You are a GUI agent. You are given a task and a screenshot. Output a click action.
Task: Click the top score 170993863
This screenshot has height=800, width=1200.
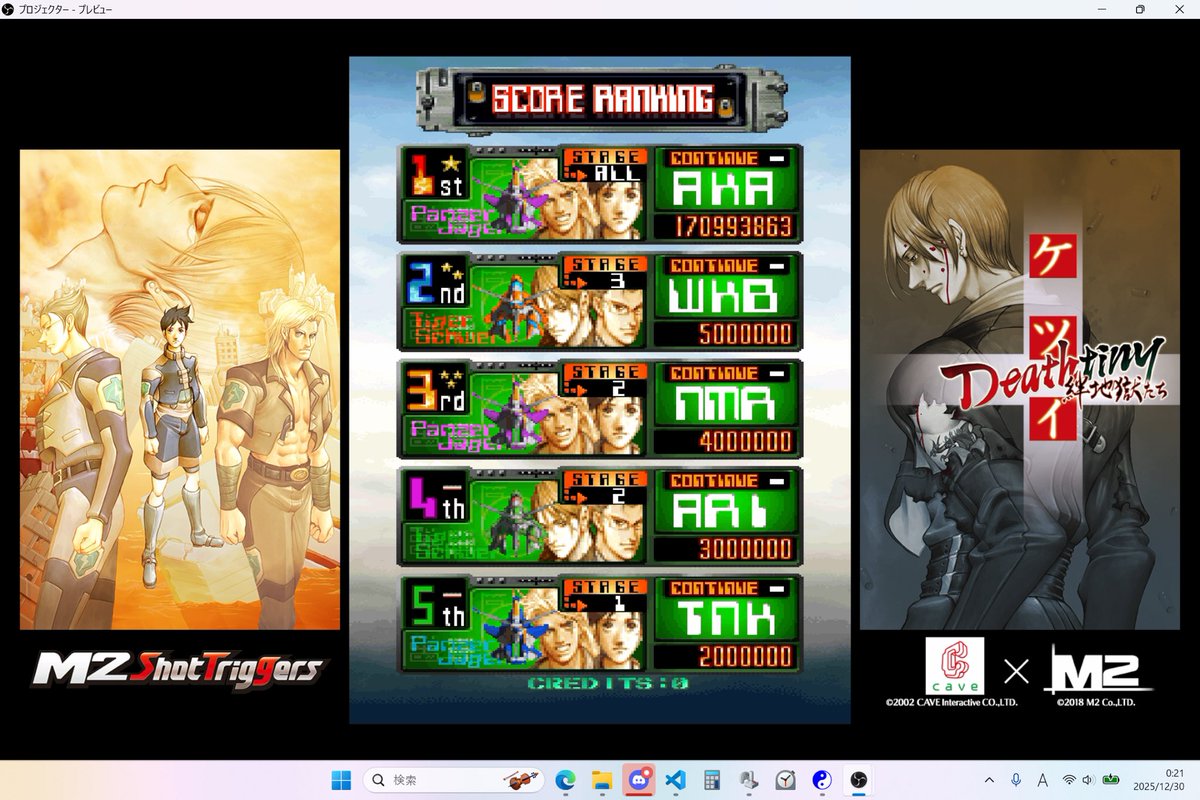pos(731,226)
